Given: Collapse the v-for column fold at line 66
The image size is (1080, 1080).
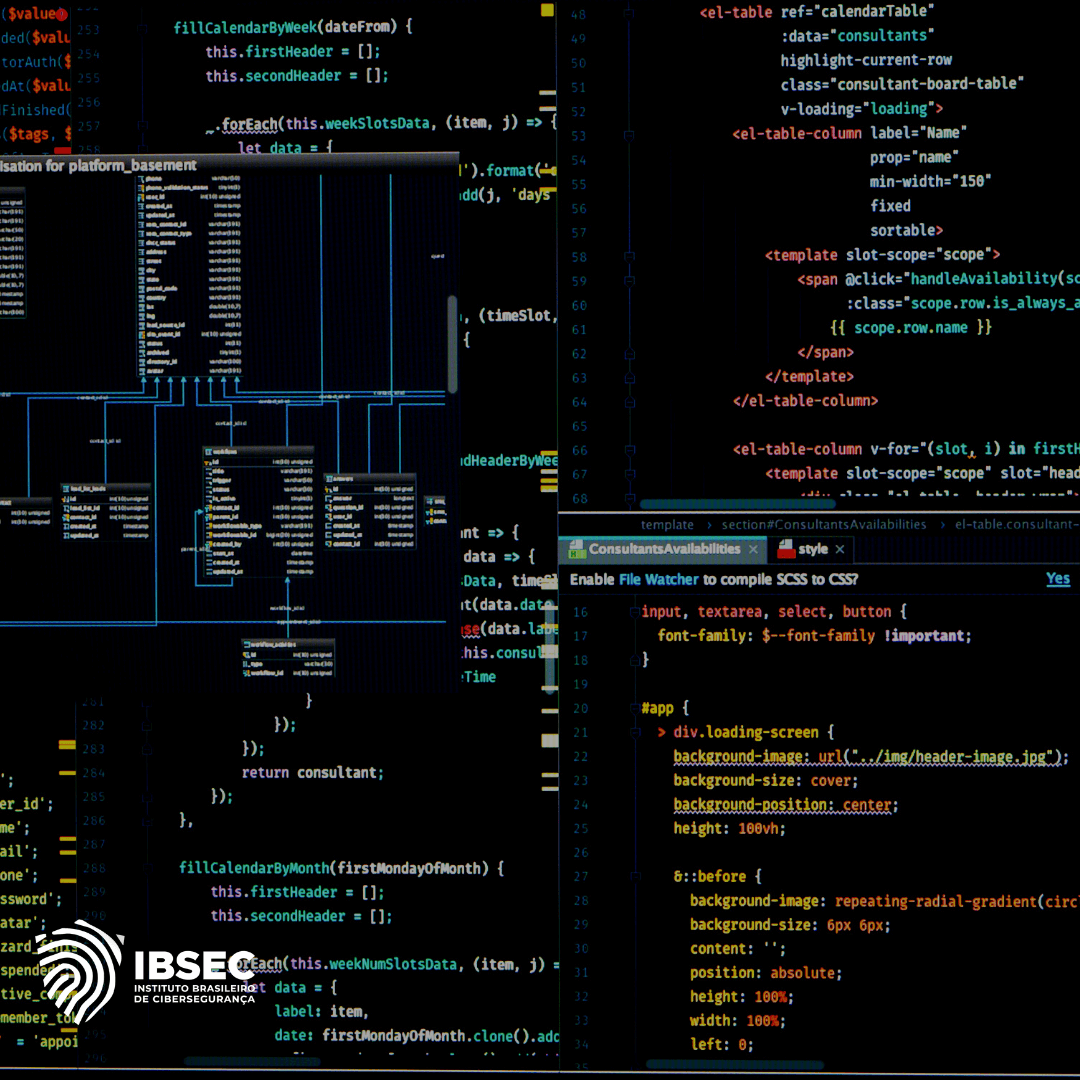Looking at the screenshot, I should [628, 450].
